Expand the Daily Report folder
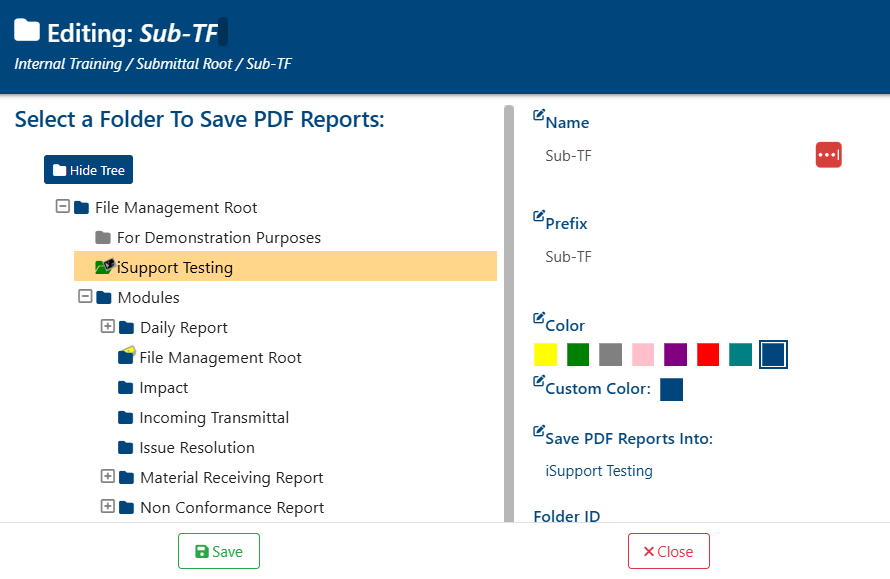 [x=107, y=326]
